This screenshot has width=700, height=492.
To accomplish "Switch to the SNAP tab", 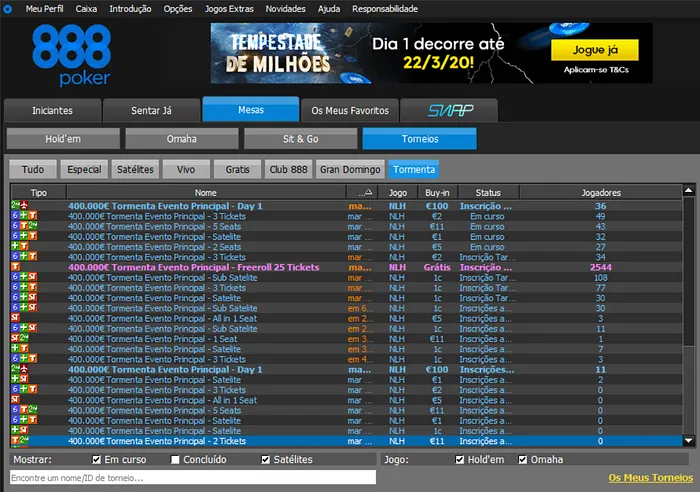I will [450, 110].
